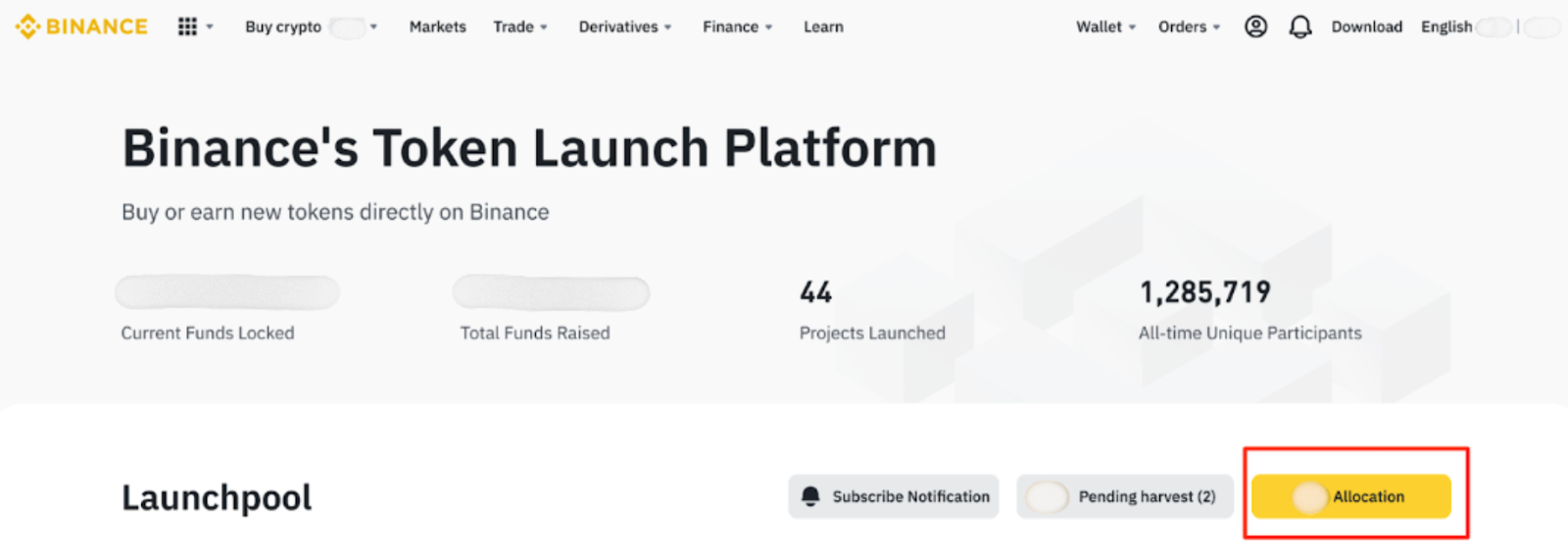The image size is (1568, 560).
Task: Click the 44 Projects Launched figure
Action: (815, 292)
